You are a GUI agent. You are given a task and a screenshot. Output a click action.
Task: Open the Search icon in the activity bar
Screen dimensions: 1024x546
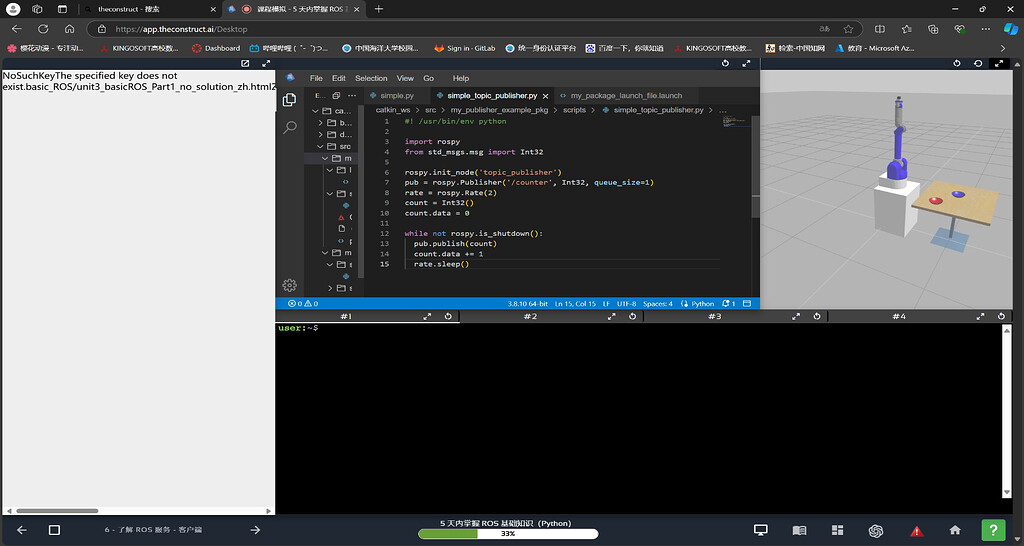[x=289, y=127]
